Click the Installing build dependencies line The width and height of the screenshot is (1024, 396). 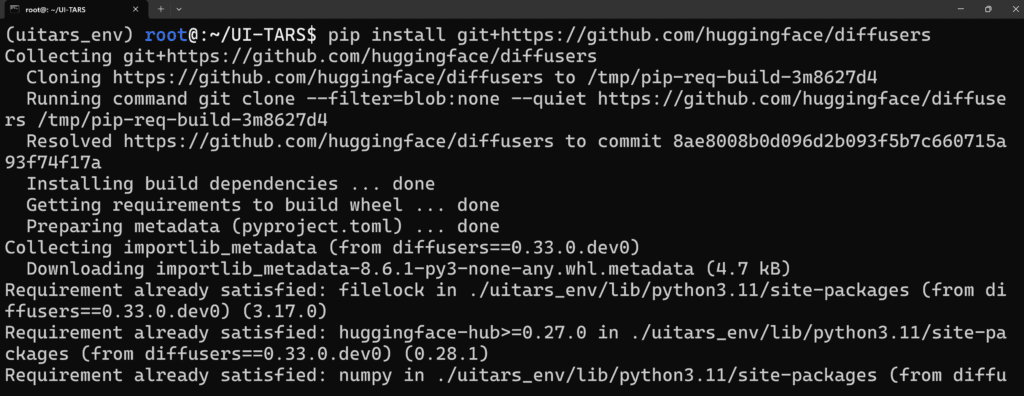[231, 185]
